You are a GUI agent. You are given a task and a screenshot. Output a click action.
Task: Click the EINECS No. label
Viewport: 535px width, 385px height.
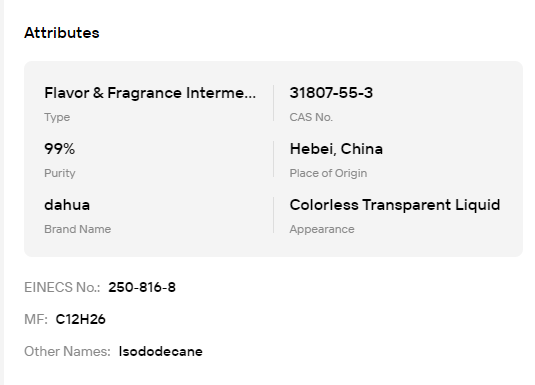[62, 287]
